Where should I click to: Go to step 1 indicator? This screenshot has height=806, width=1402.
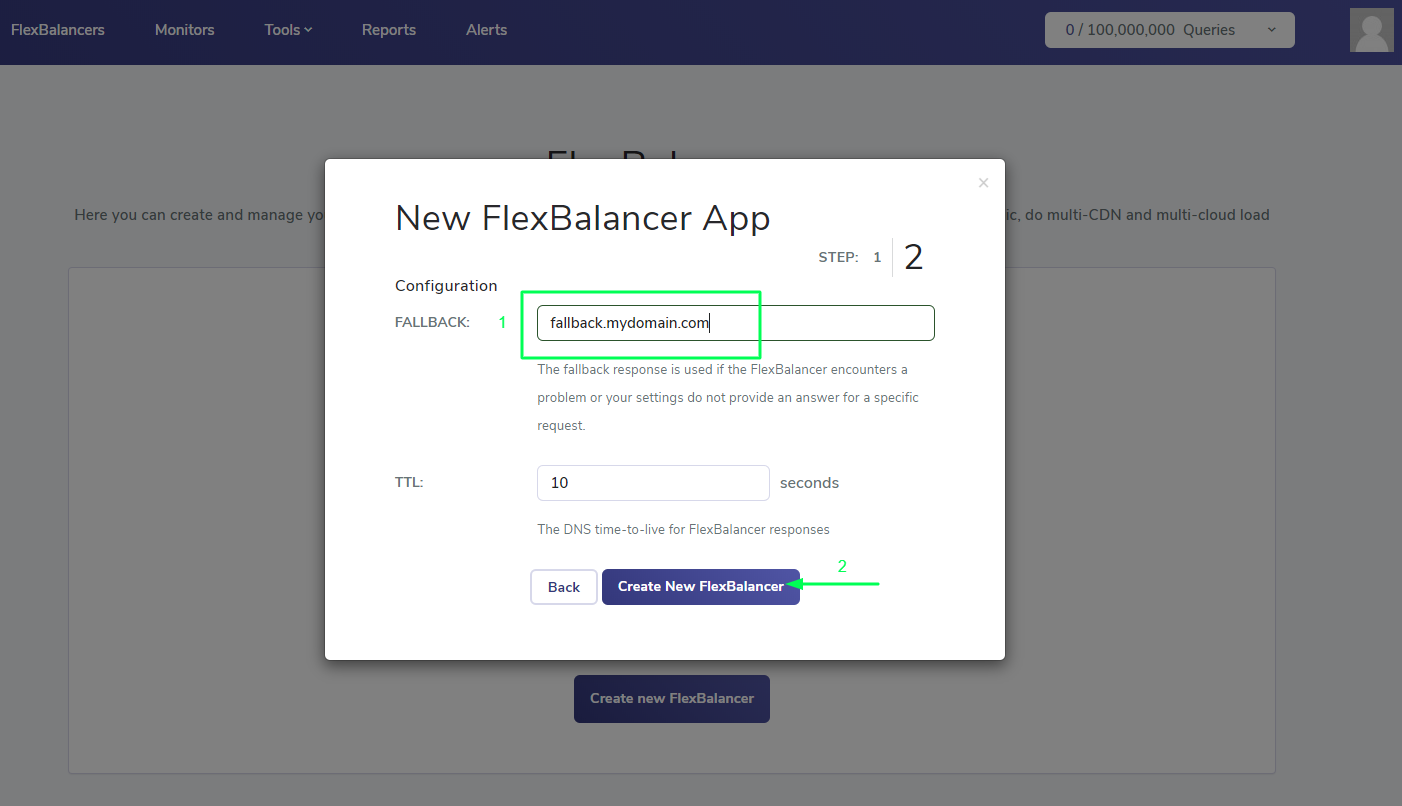877,257
